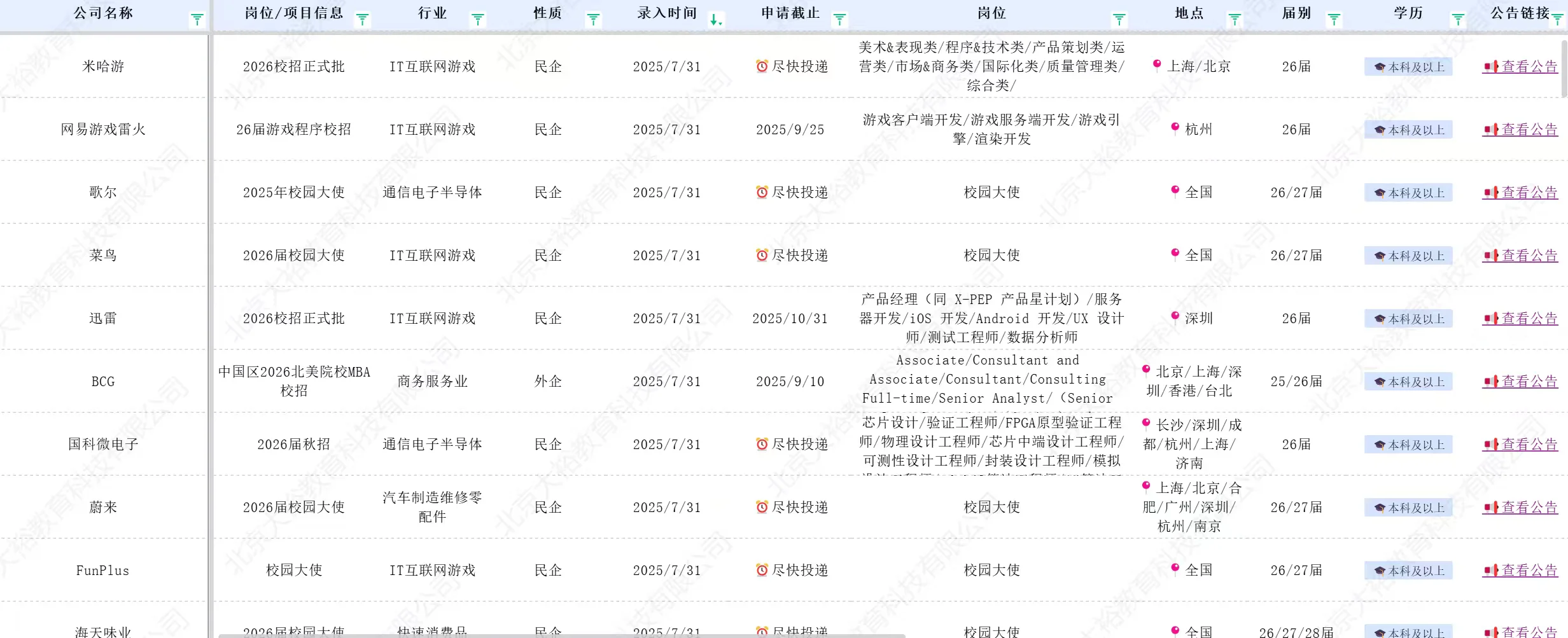The width and height of the screenshot is (1568, 638).
Task: Click the 外企 cell
Action: [548, 381]
